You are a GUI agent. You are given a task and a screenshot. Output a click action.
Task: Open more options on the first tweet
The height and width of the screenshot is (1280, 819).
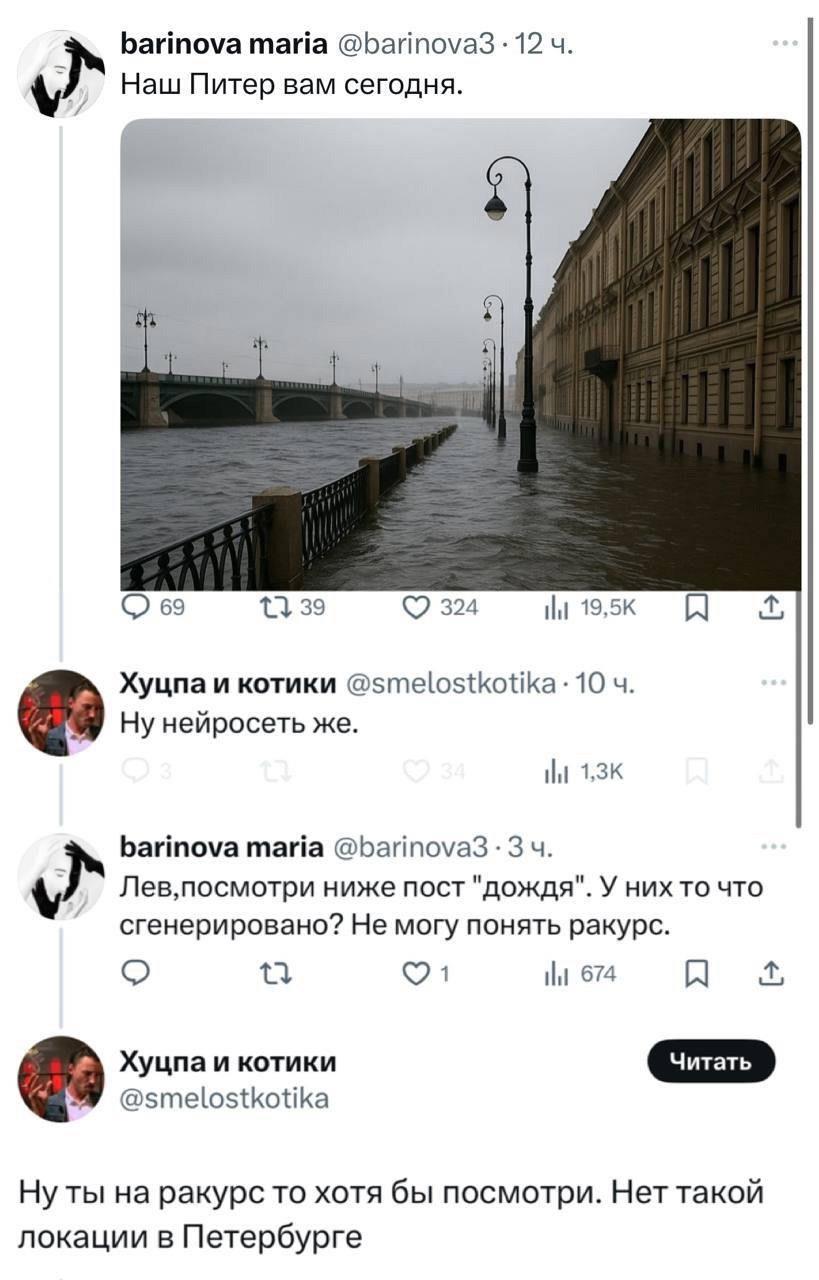coord(785,44)
